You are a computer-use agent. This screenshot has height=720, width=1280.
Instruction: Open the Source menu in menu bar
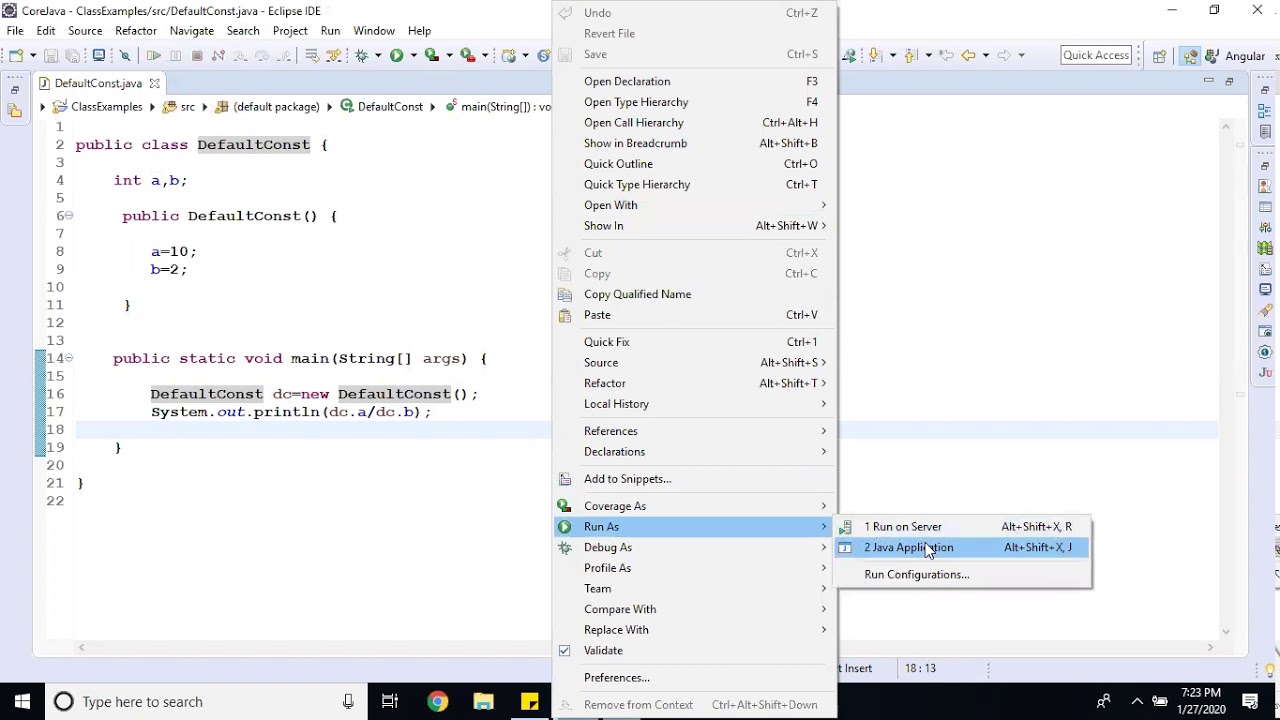(85, 31)
